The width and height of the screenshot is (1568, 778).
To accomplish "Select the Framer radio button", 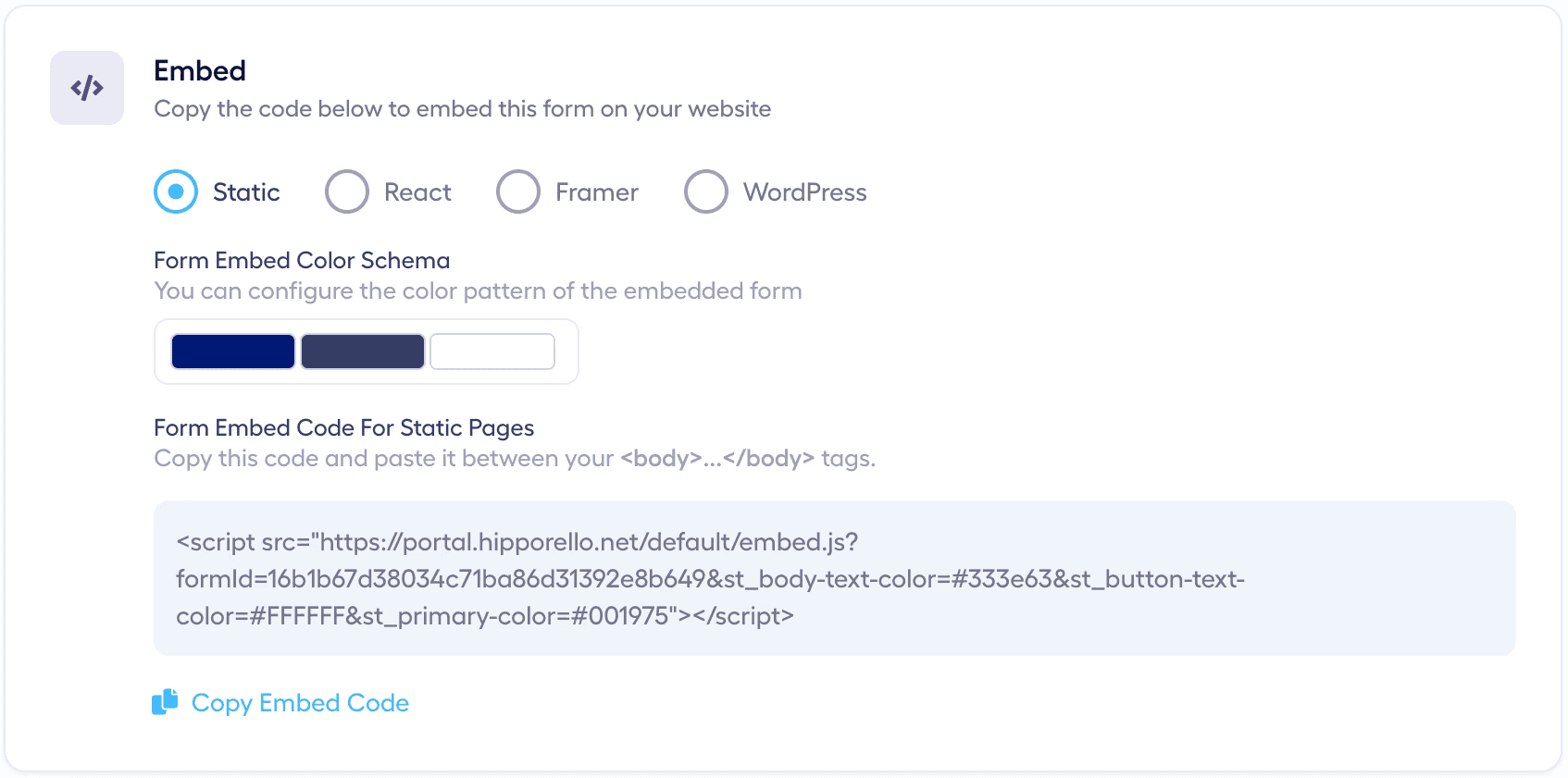I will pos(518,191).
